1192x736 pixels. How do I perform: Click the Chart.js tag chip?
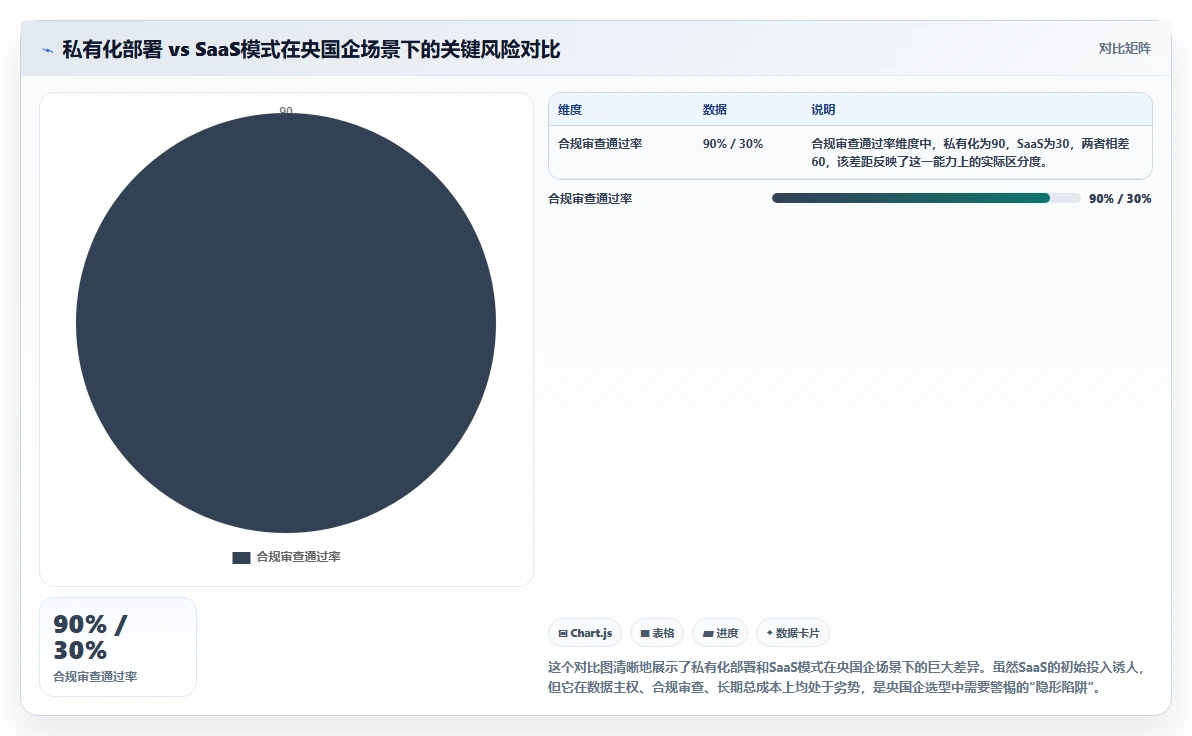tap(585, 633)
